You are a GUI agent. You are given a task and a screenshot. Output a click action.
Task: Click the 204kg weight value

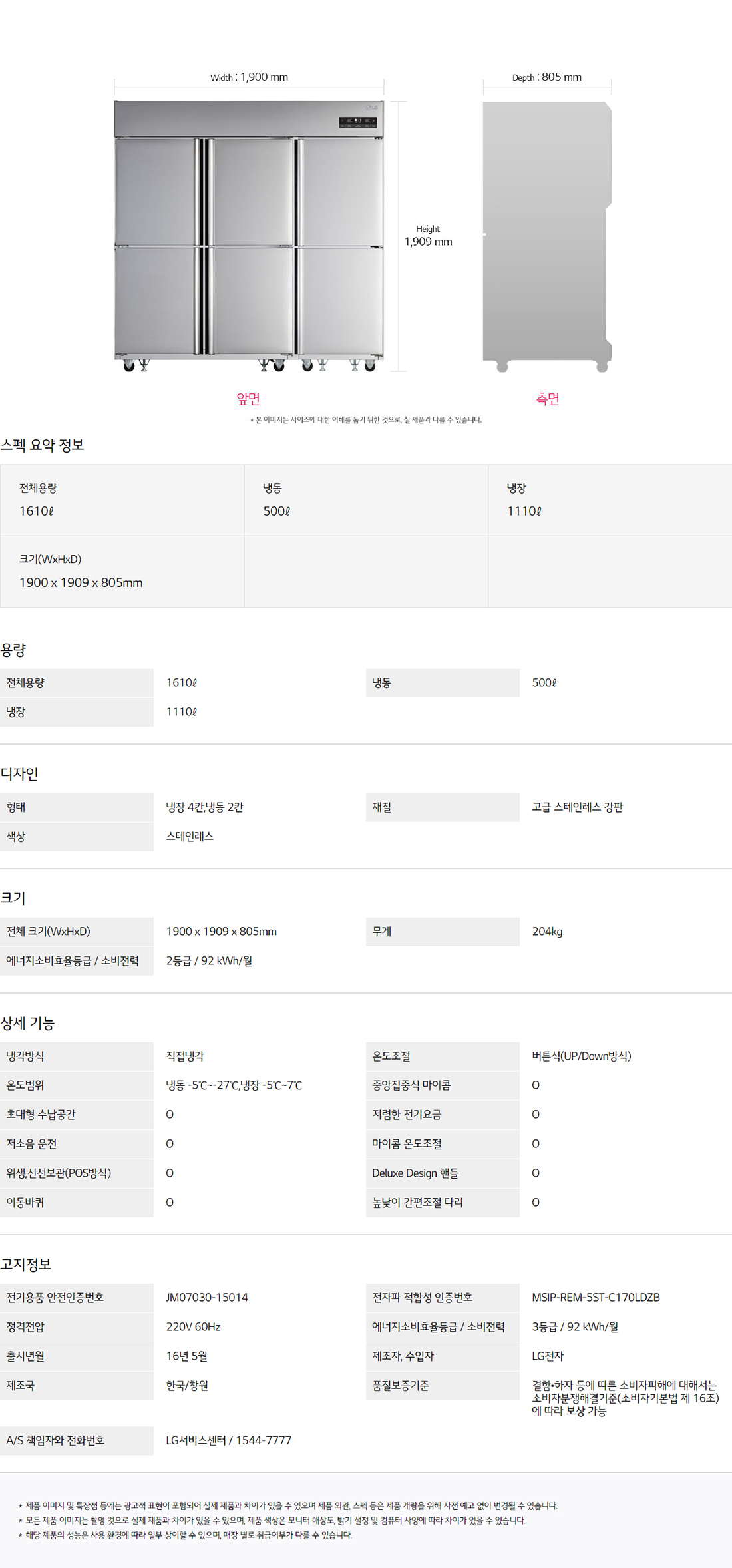click(547, 932)
